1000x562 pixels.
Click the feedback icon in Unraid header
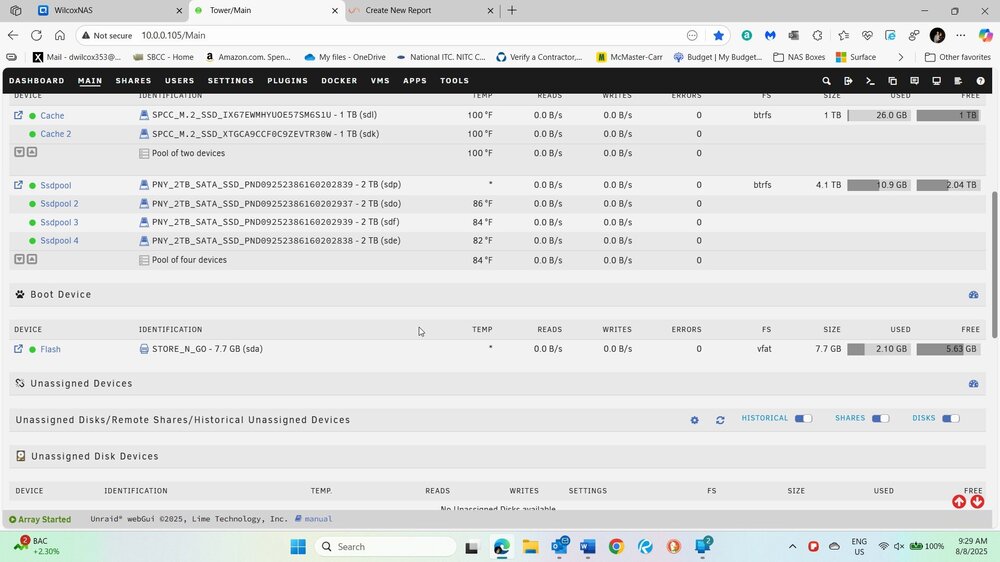pyautogui.click(x=915, y=81)
